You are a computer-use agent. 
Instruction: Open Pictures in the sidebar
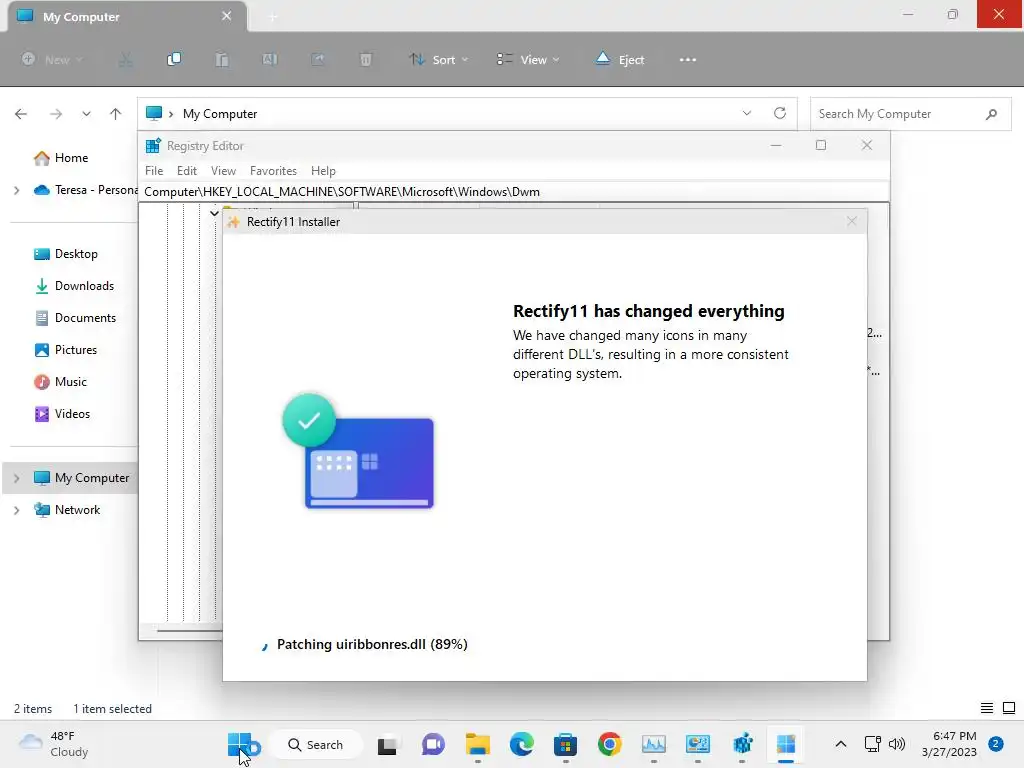point(76,350)
